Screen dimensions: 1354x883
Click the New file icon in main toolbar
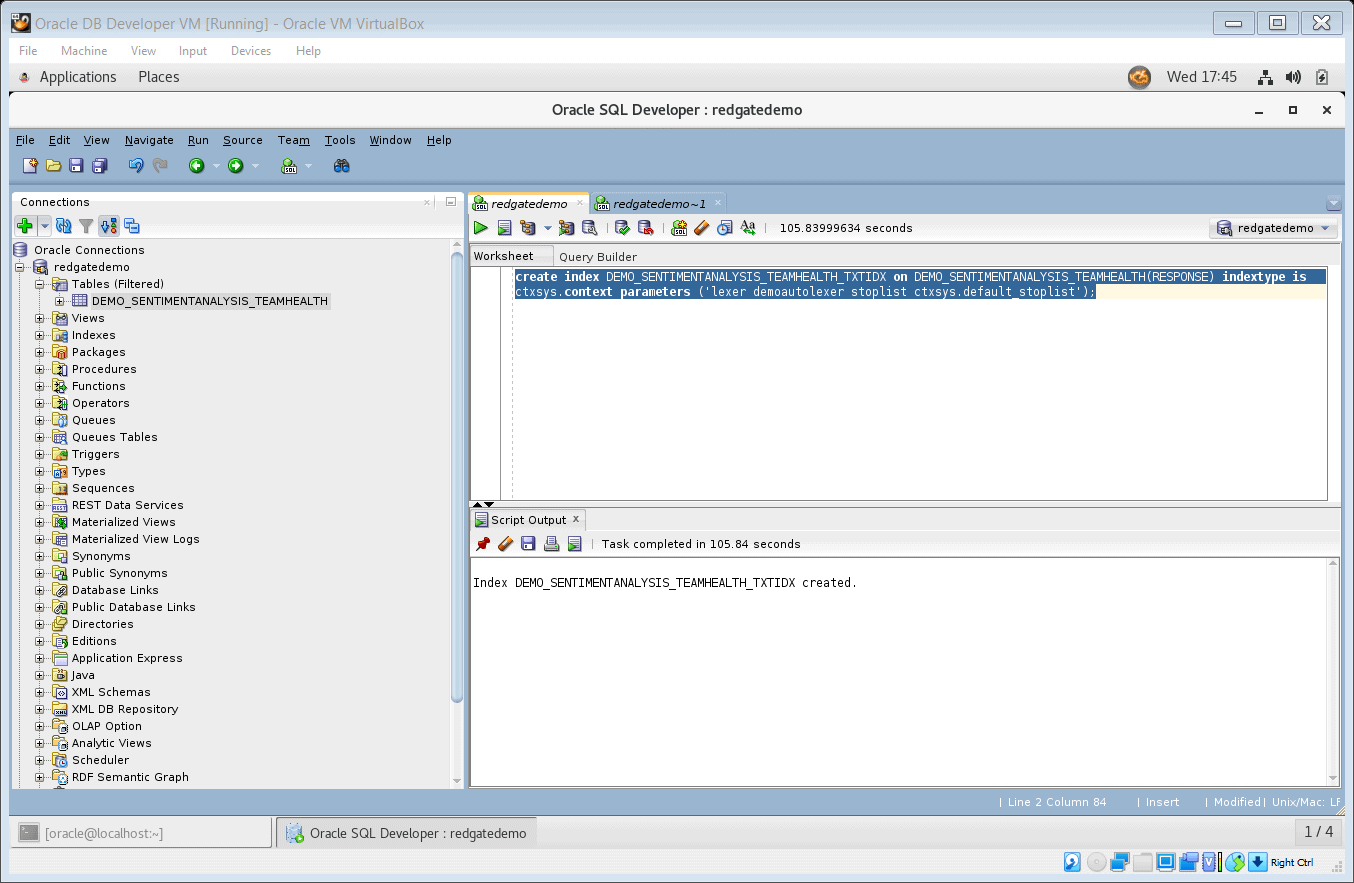click(30, 166)
